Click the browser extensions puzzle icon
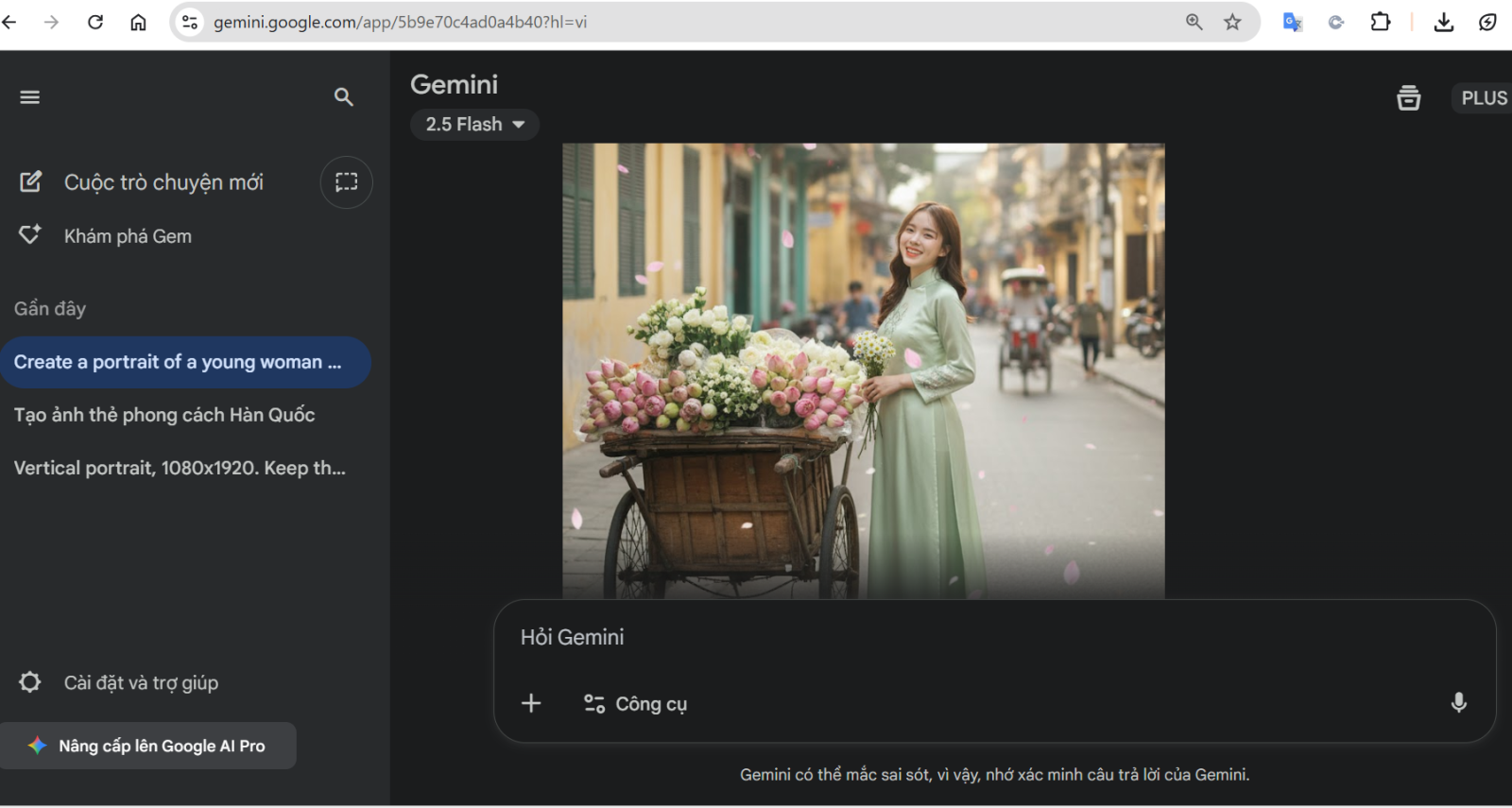This screenshot has width=1512, height=808. (x=1380, y=22)
